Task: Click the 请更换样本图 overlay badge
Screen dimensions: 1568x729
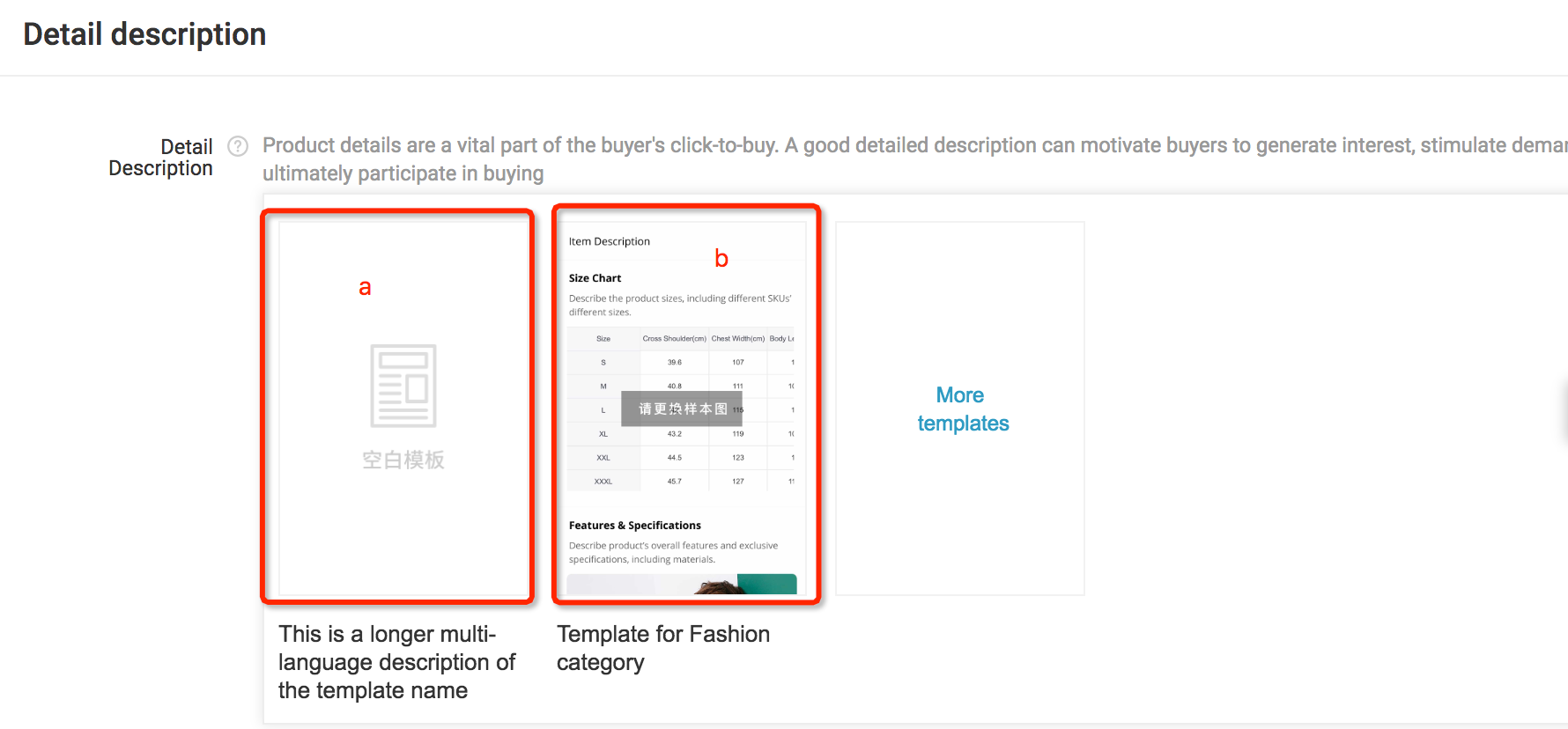Action: click(682, 409)
